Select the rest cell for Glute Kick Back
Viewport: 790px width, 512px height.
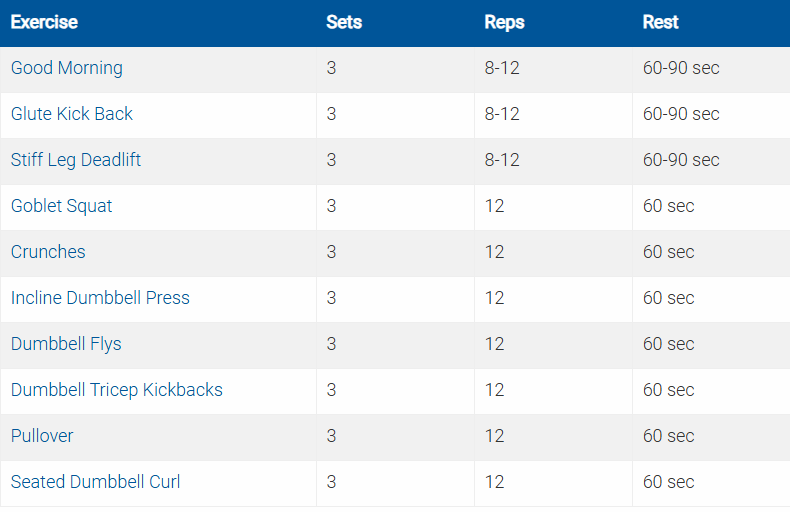click(x=681, y=115)
